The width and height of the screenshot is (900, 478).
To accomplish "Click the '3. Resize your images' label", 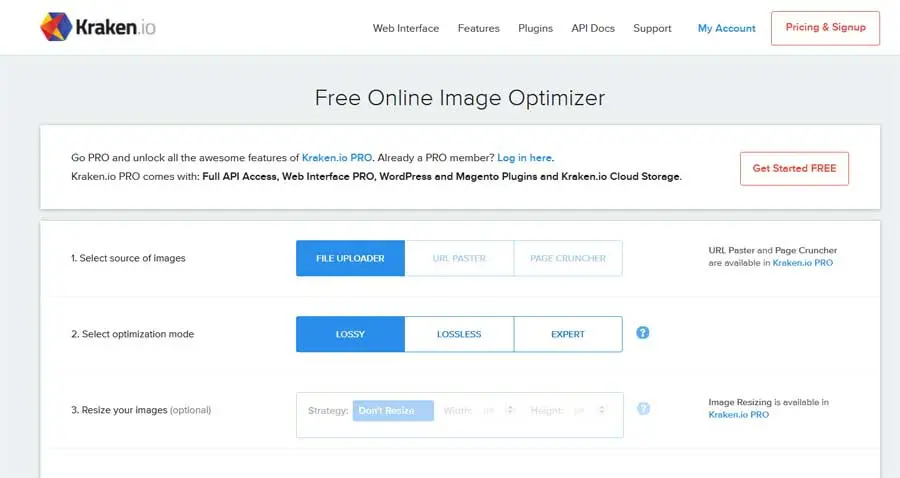I will (141, 410).
